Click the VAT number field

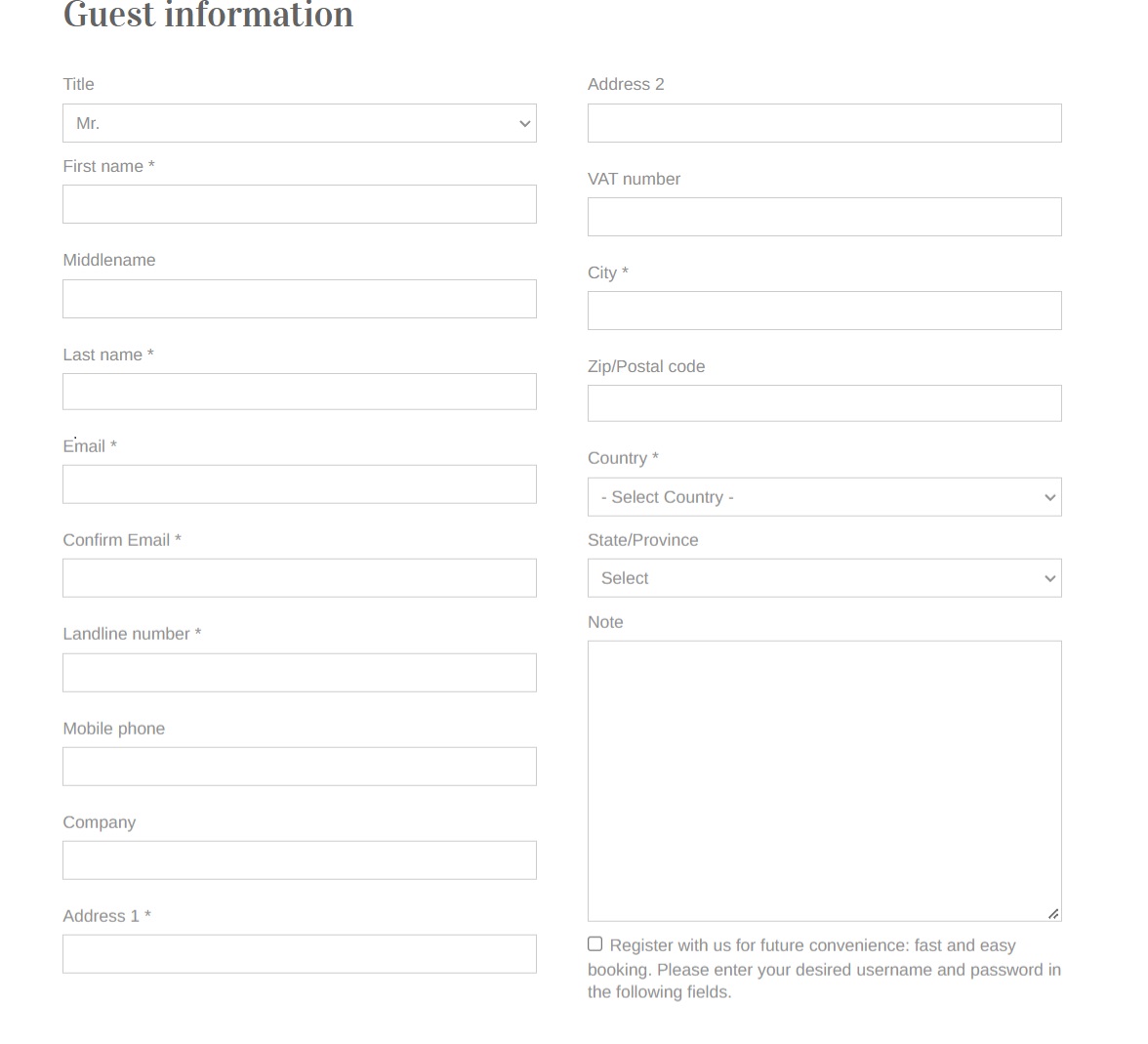(824, 217)
